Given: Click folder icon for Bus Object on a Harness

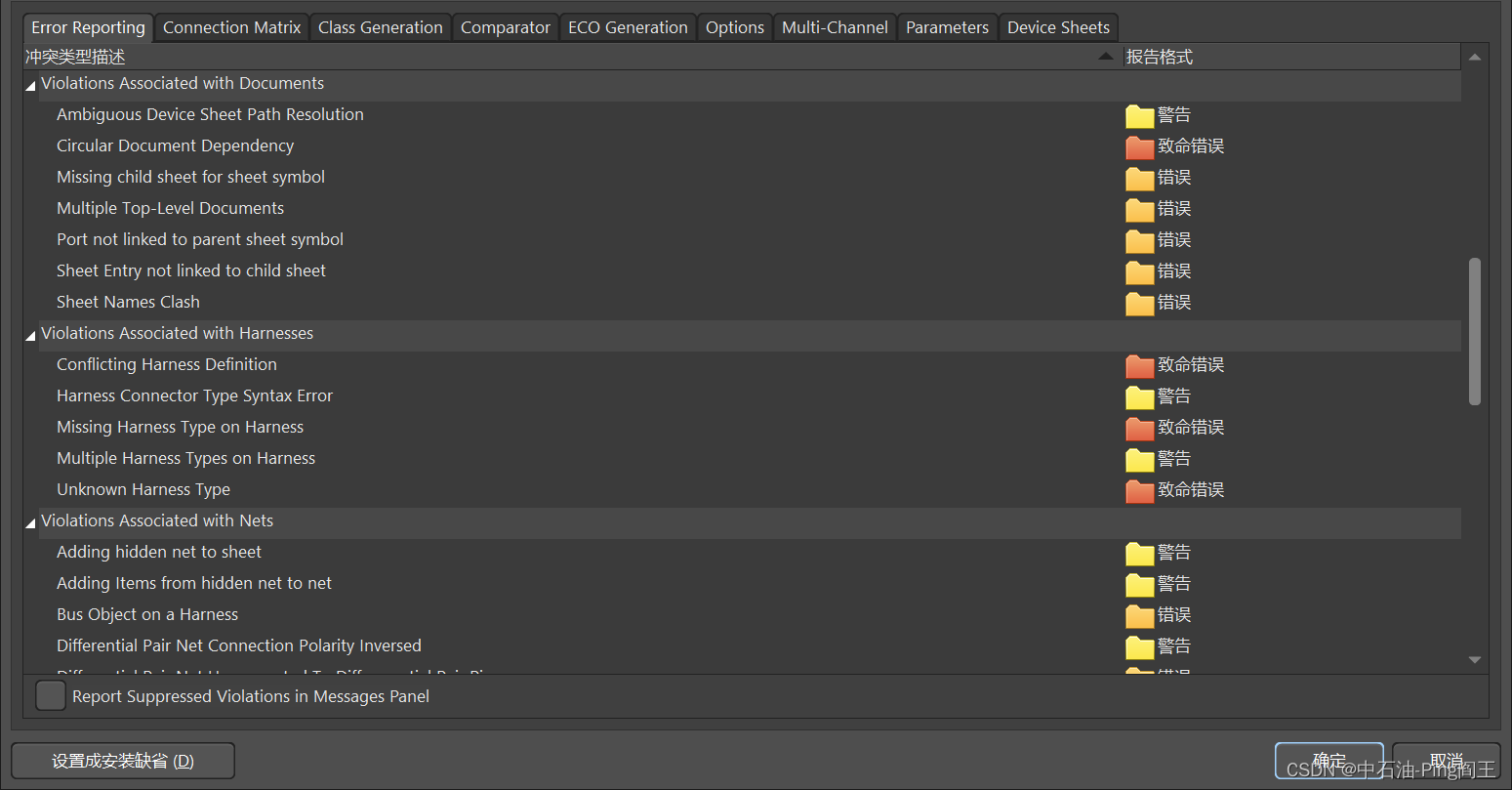Looking at the screenshot, I should [1139, 615].
